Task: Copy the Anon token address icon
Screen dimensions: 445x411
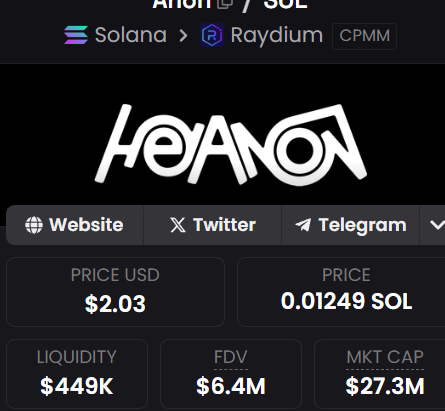Action: (225, 3)
